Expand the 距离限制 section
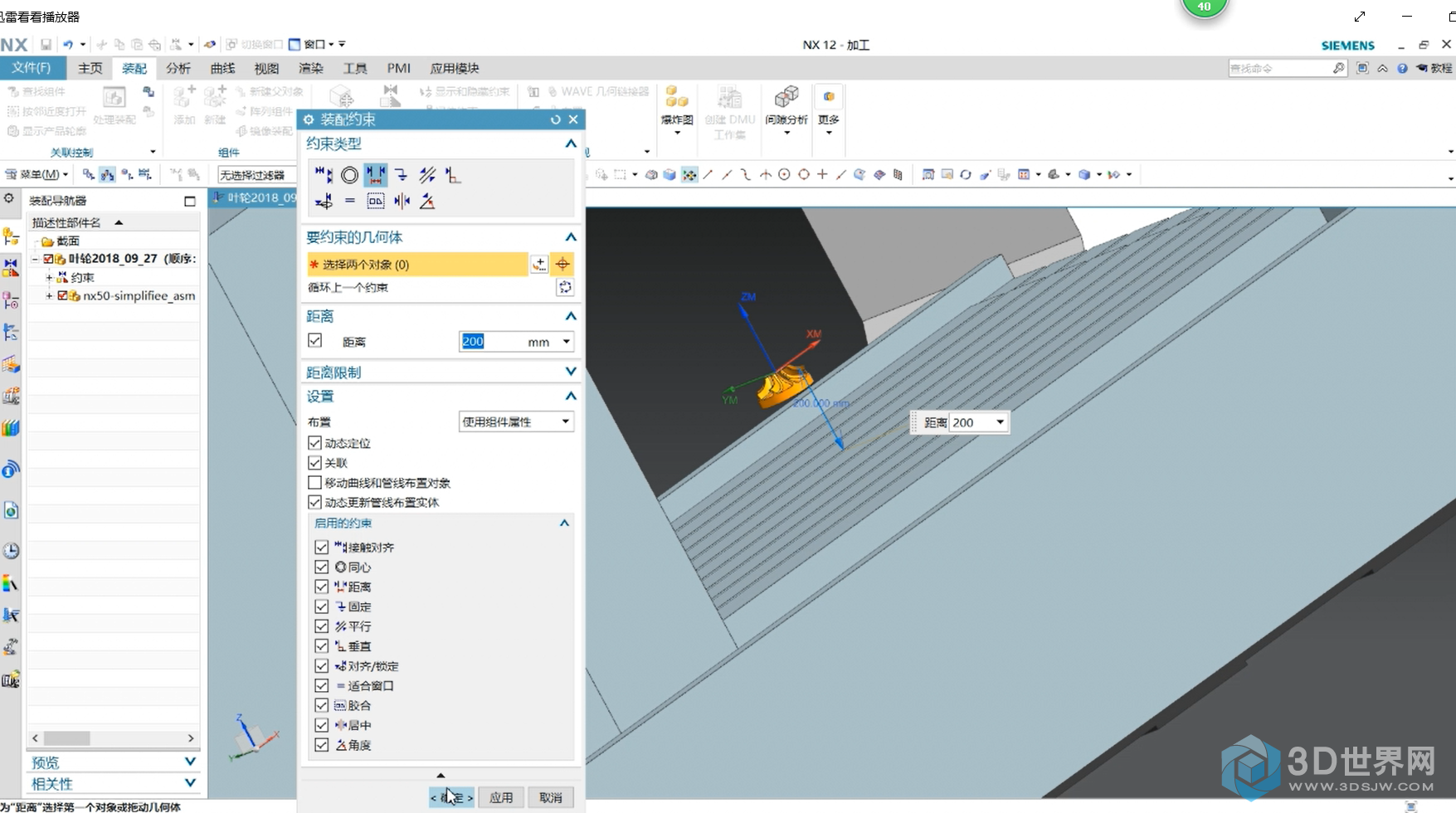This screenshot has width=1456, height=813. (x=571, y=372)
